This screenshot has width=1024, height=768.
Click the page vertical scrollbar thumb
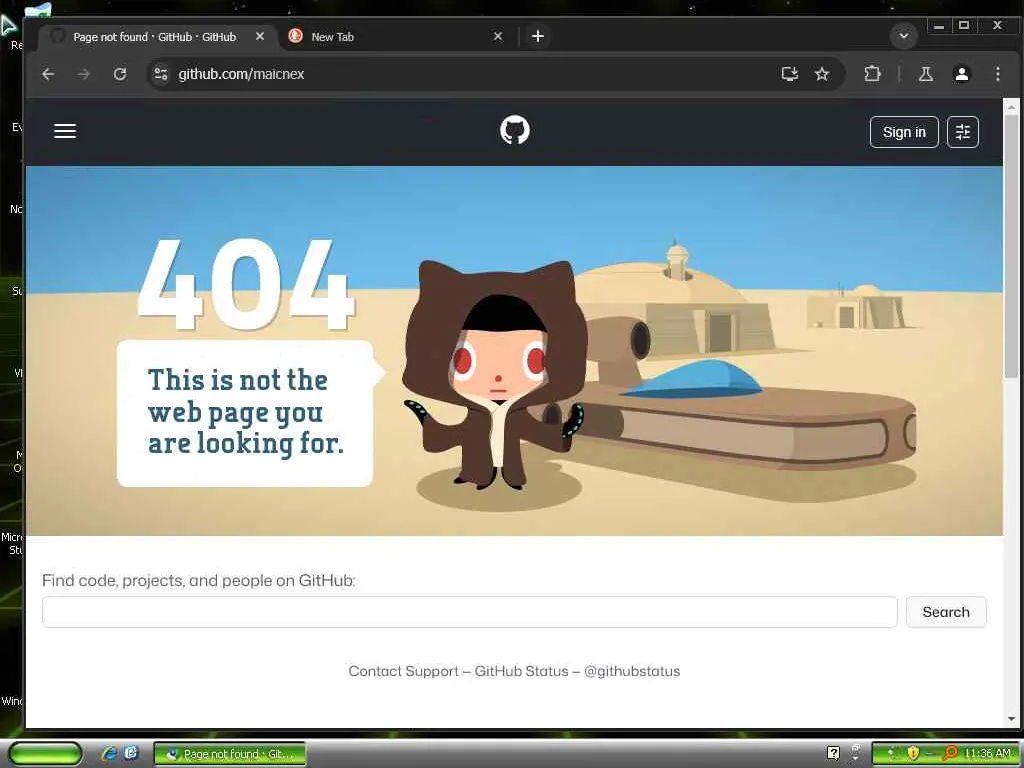click(1011, 245)
